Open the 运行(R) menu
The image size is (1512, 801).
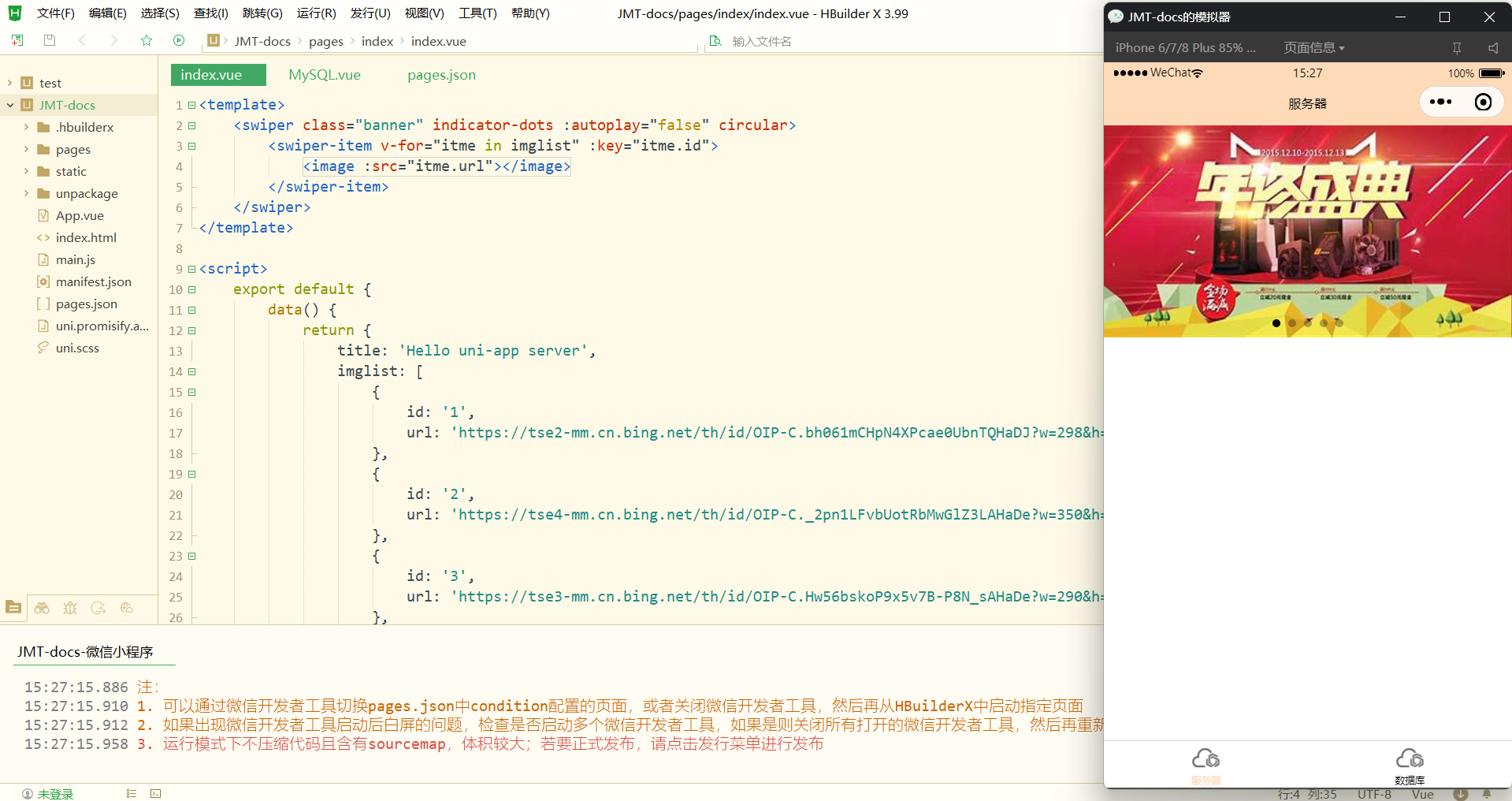click(316, 13)
